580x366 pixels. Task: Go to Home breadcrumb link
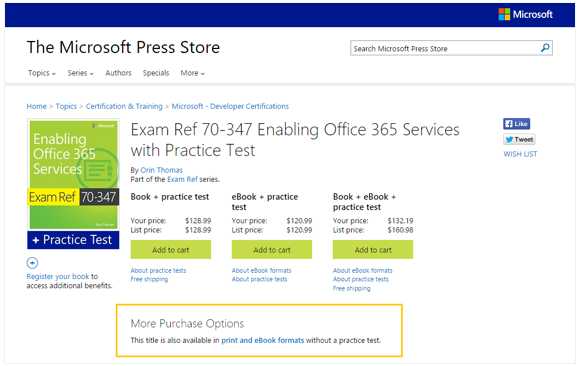click(x=36, y=106)
